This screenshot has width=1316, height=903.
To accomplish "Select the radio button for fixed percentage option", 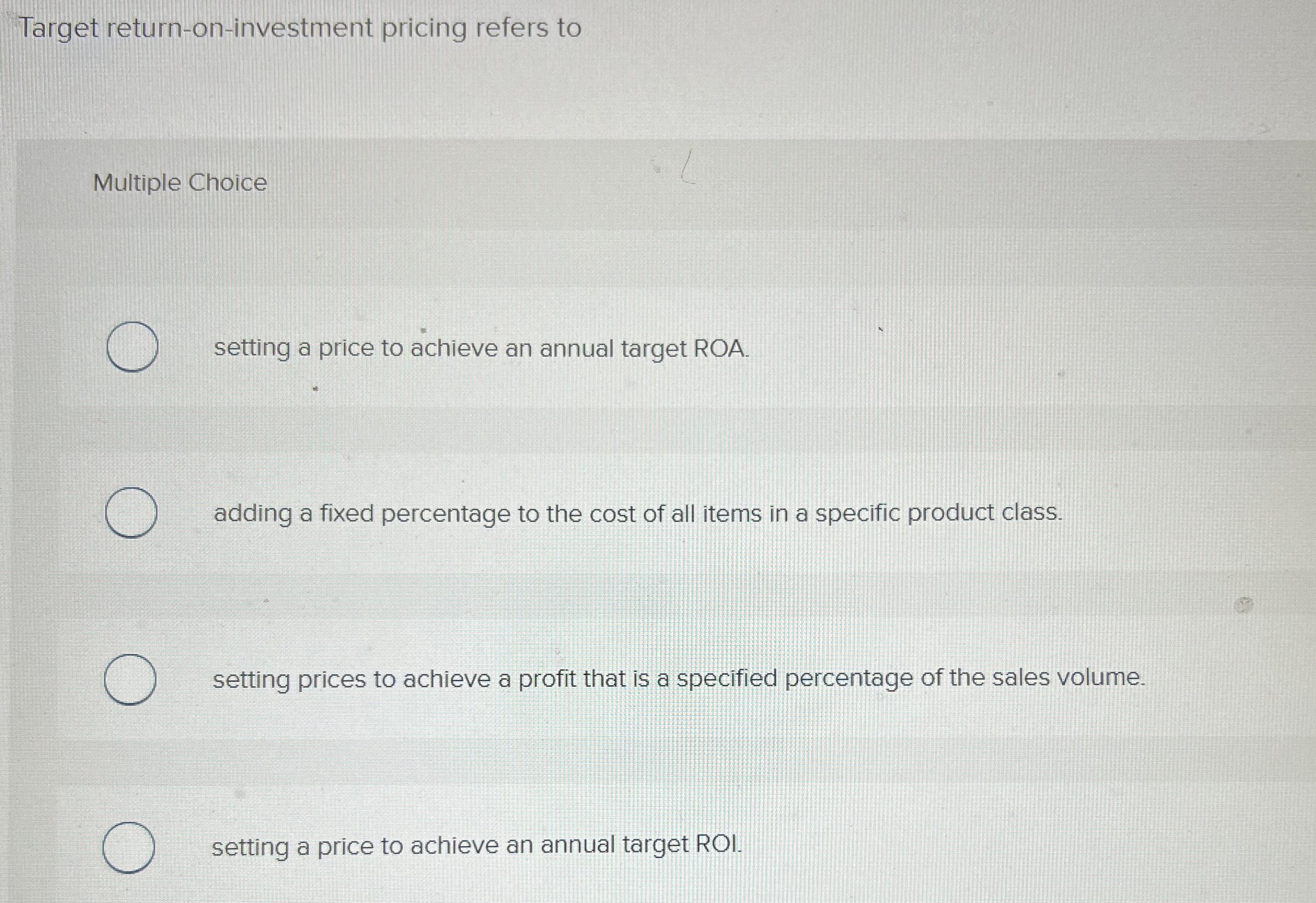I will pyautogui.click(x=131, y=514).
